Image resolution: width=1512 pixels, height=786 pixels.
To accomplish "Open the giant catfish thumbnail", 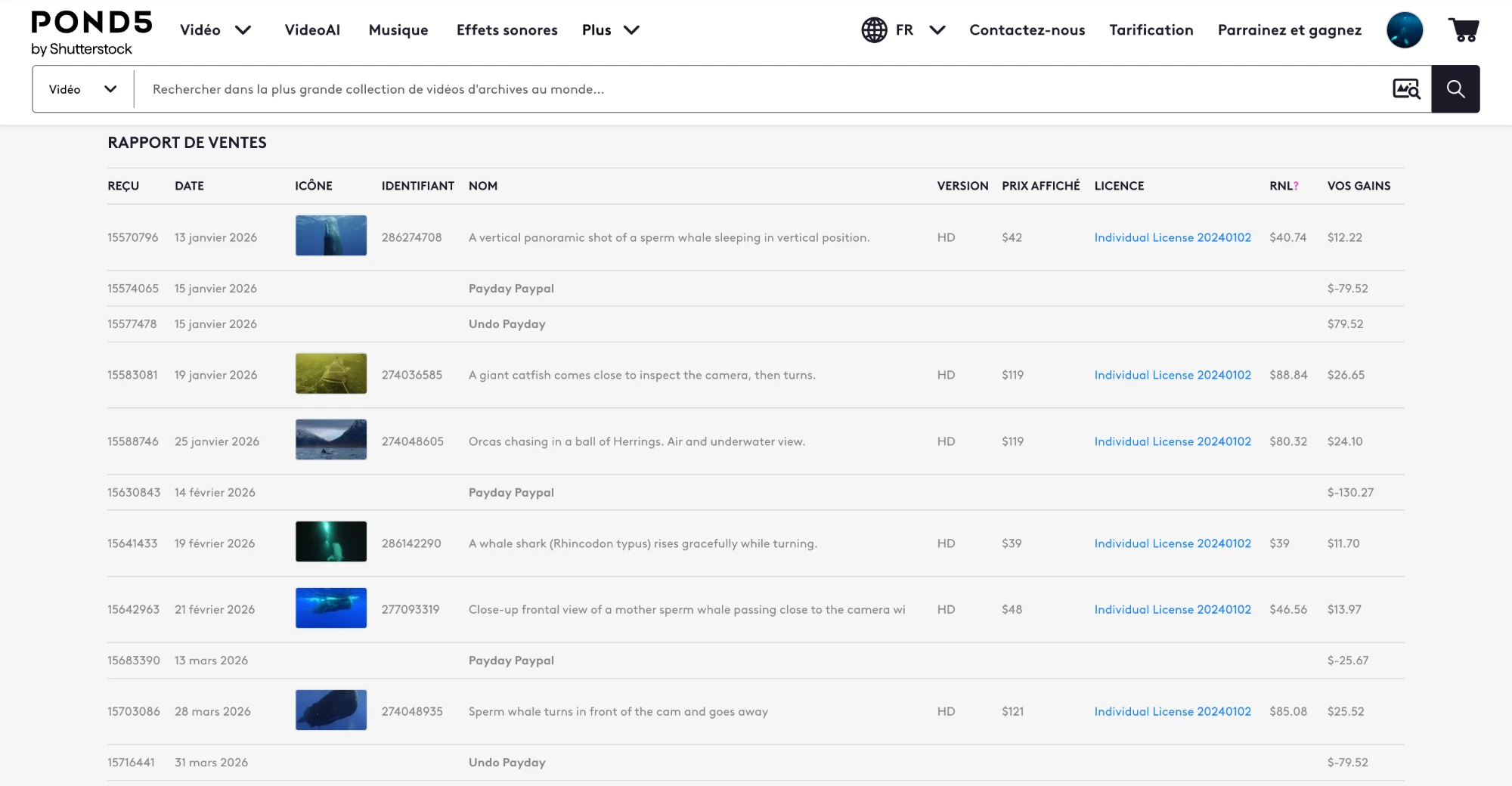I will tap(331, 373).
